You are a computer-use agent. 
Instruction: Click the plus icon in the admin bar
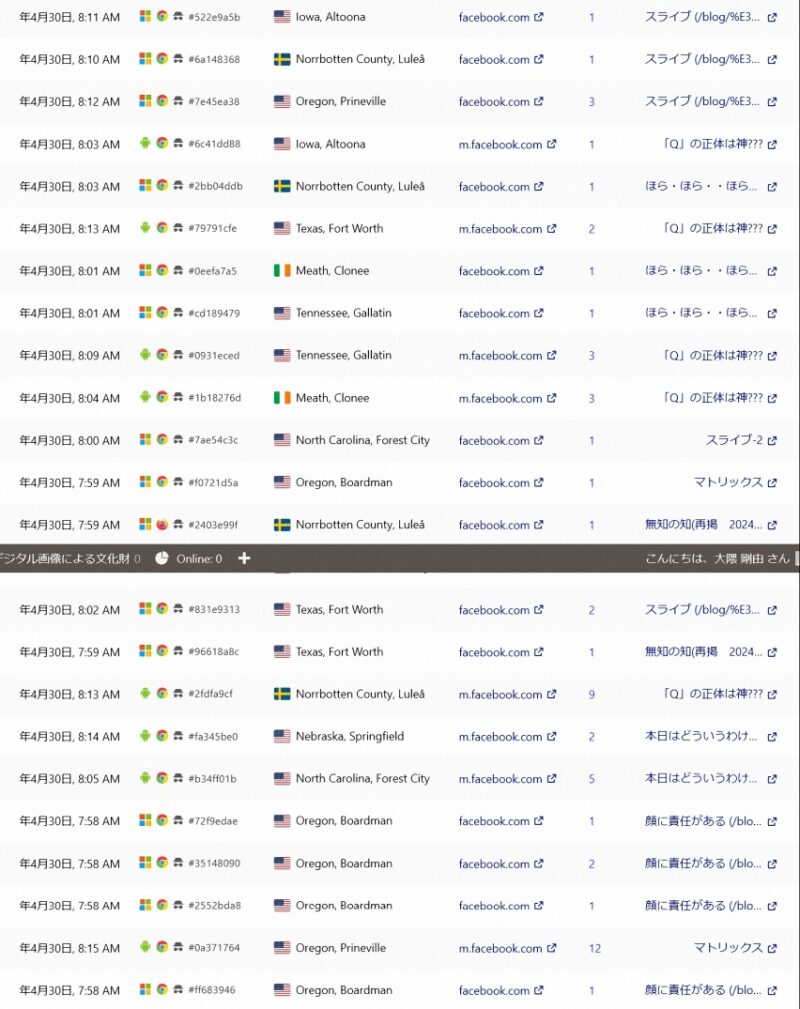(244, 558)
